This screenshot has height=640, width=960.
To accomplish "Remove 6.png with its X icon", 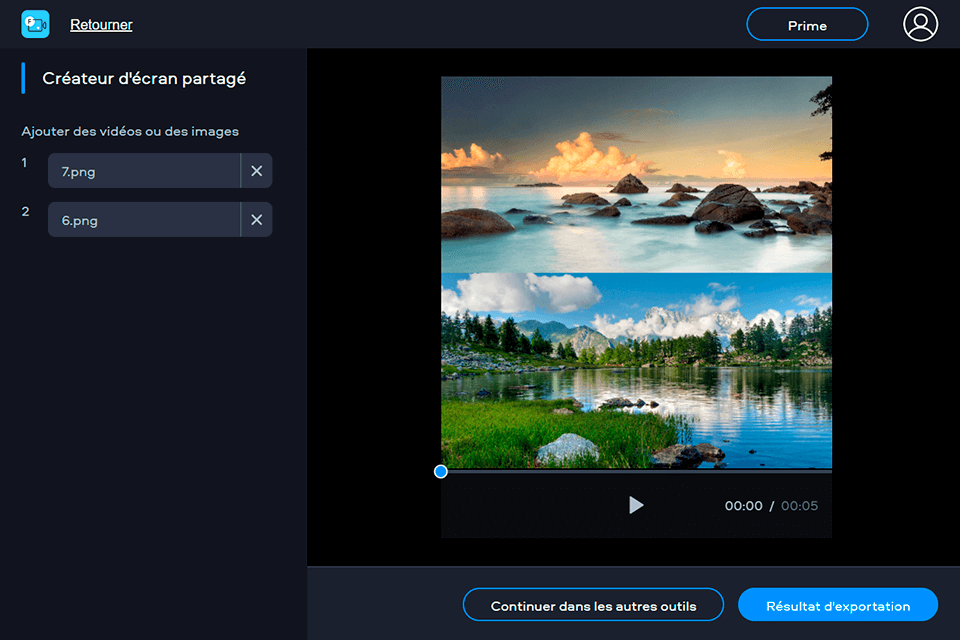I will point(256,220).
